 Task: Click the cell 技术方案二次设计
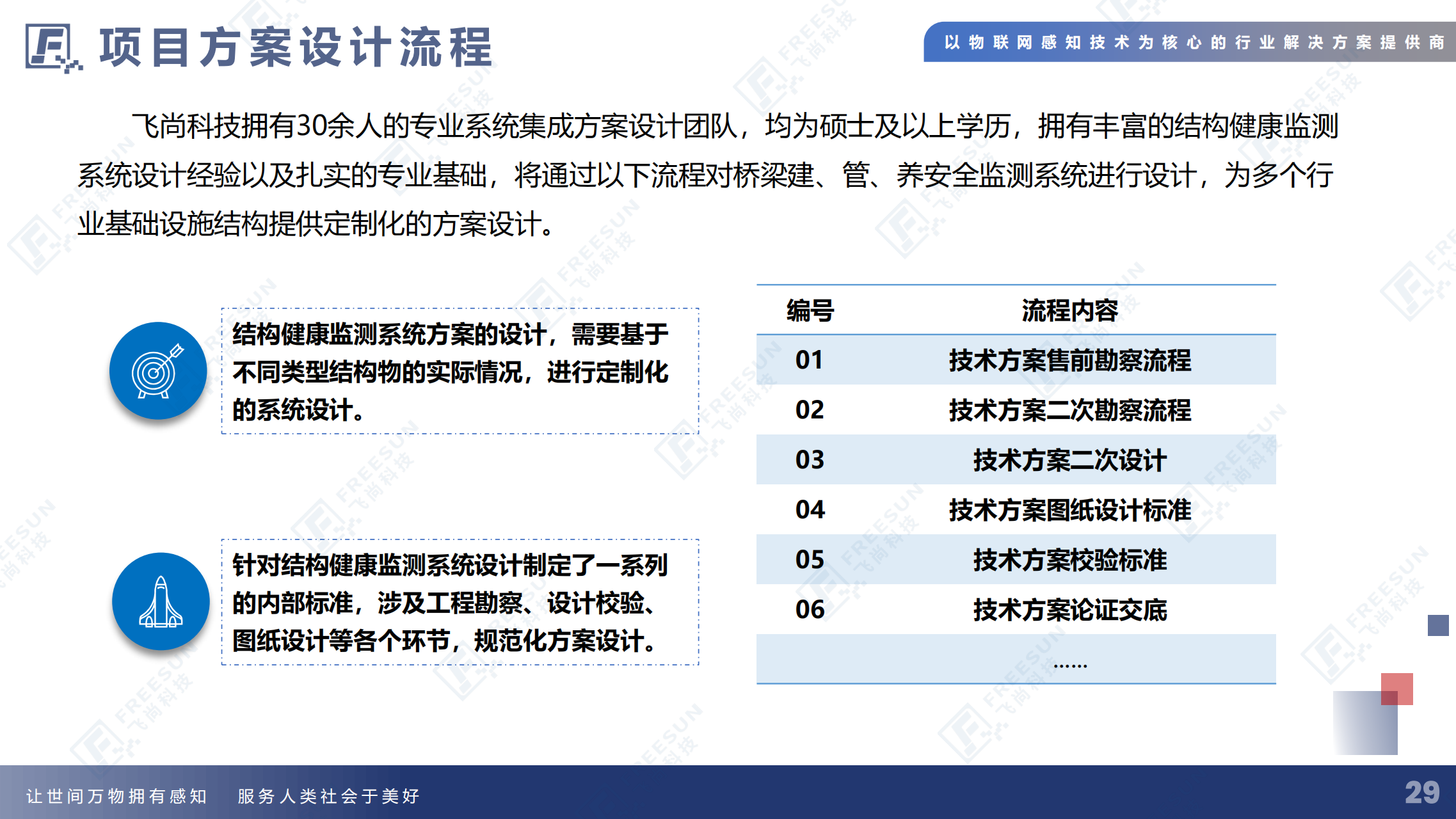1069,460
